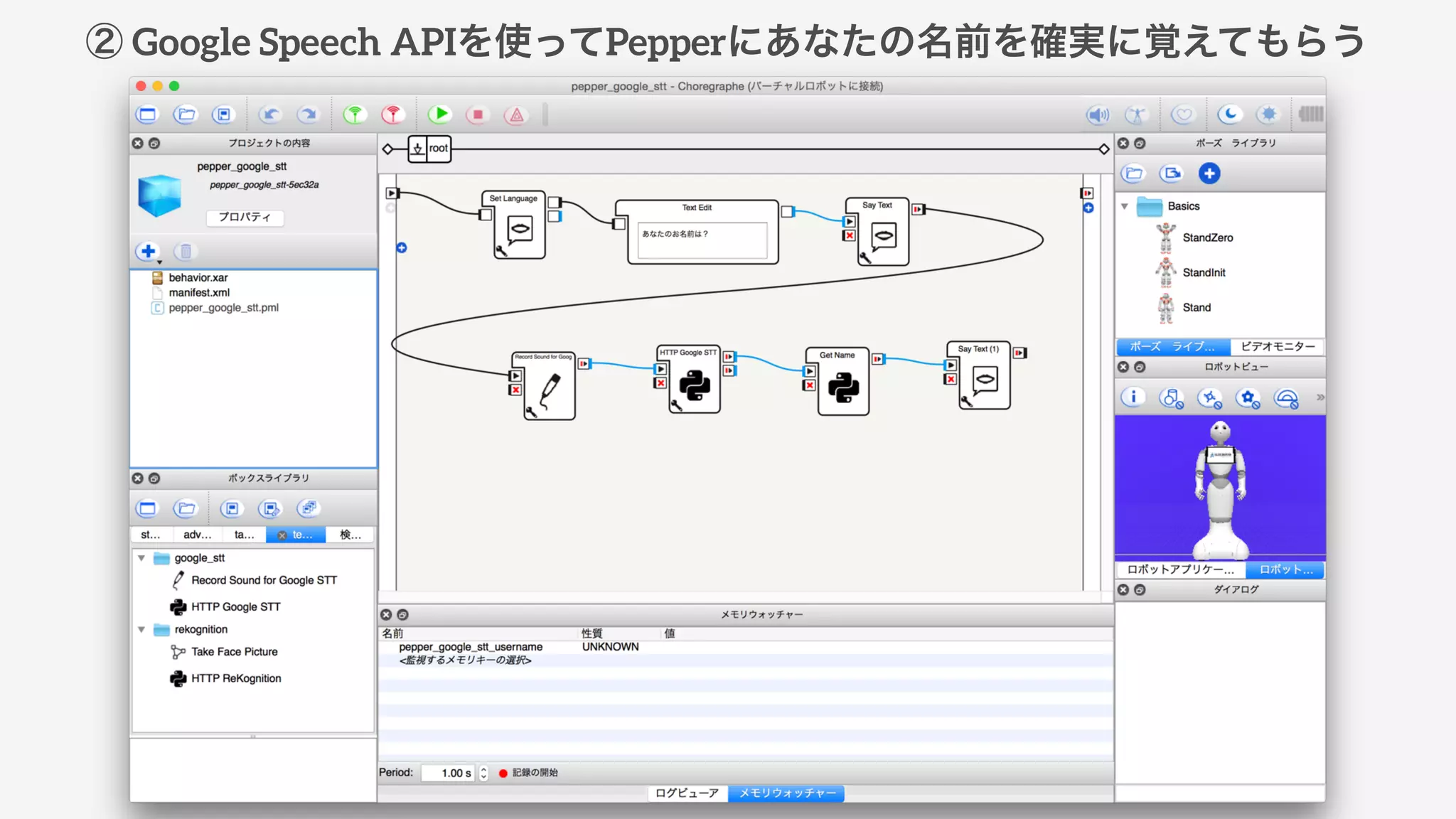Open the プロパティ button for the project
This screenshot has width=1456, height=819.
pyautogui.click(x=245, y=217)
